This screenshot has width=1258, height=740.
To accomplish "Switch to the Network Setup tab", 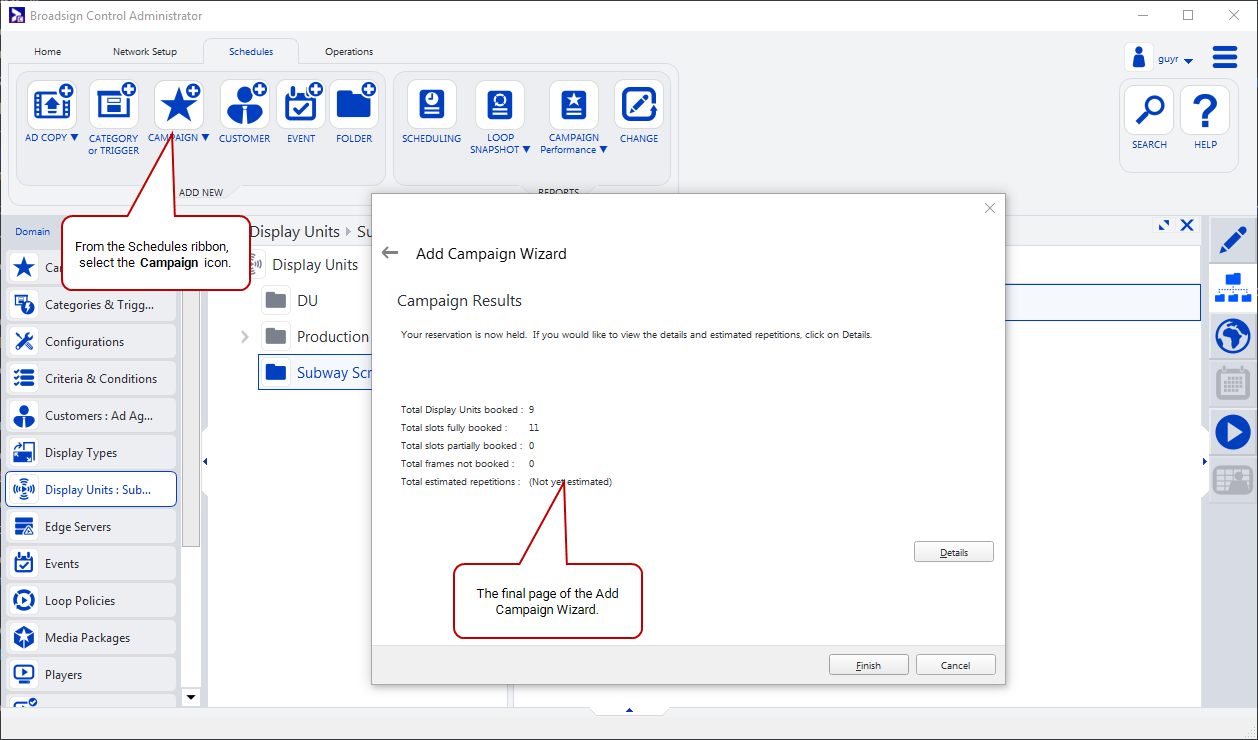I will point(145,52).
